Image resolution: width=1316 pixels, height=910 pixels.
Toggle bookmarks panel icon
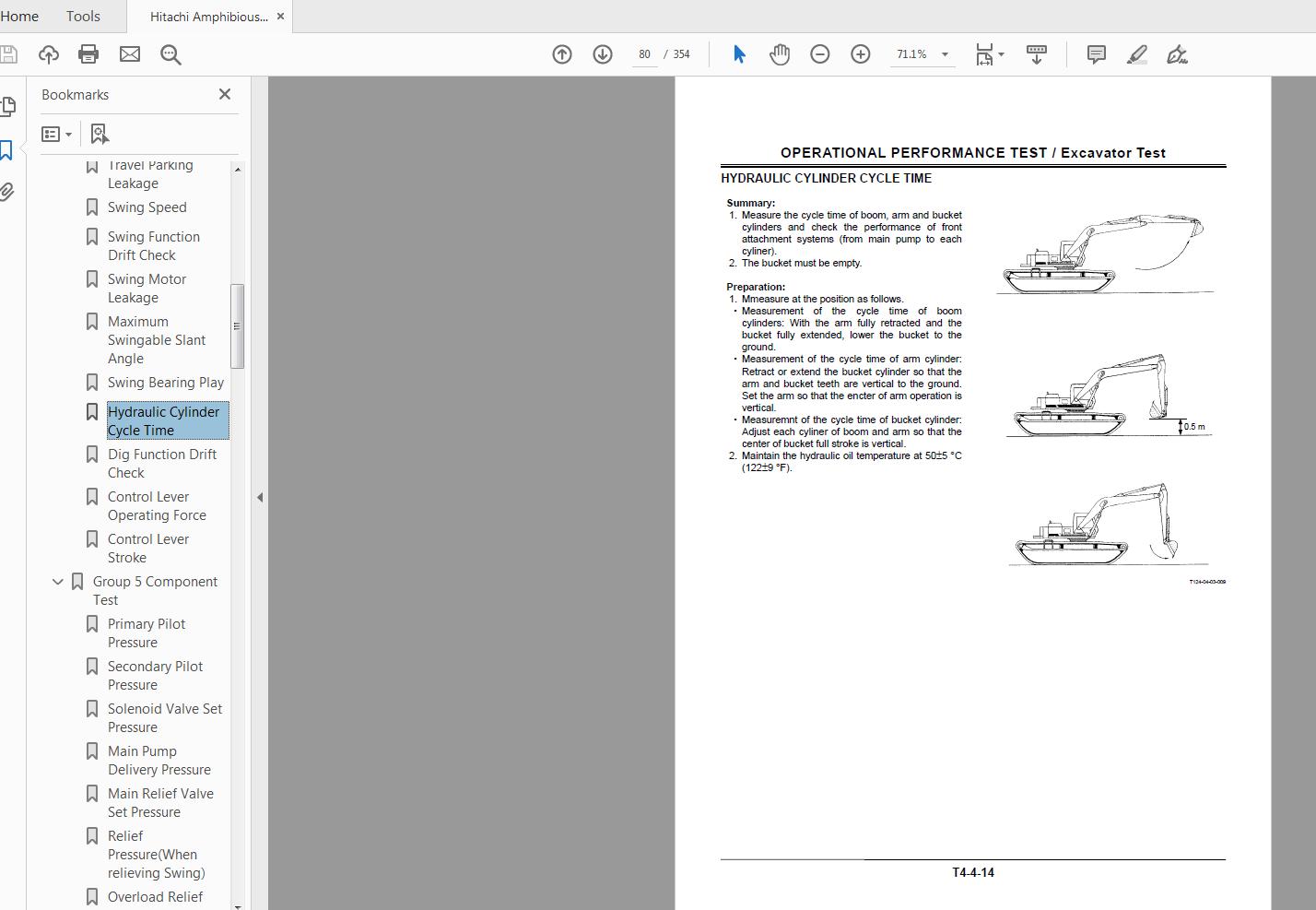click(6, 150)
